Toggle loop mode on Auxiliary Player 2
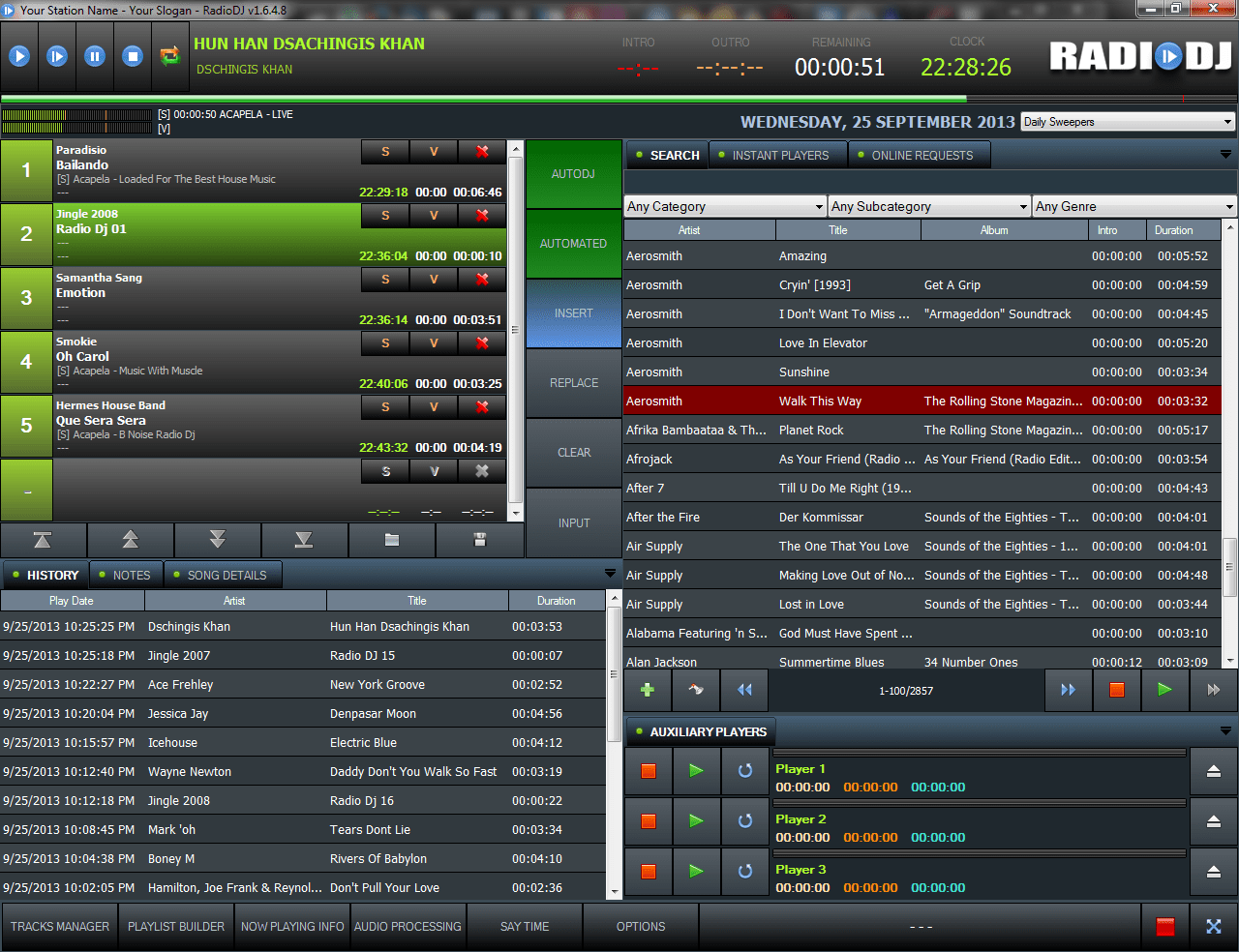 coord(743,821)
